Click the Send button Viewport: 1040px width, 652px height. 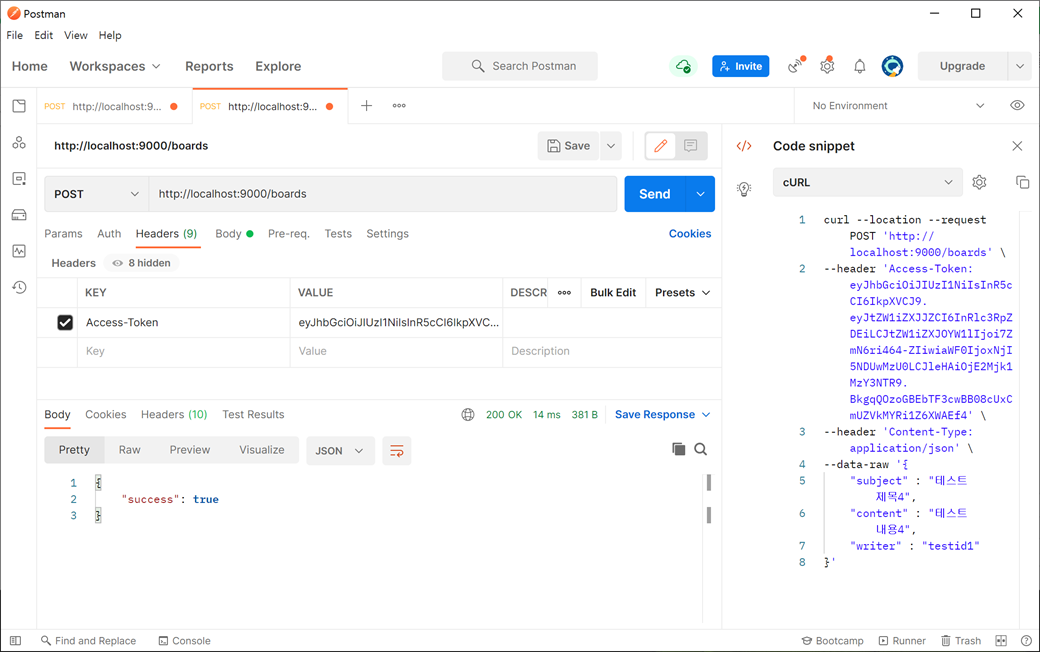pos(655,194)
